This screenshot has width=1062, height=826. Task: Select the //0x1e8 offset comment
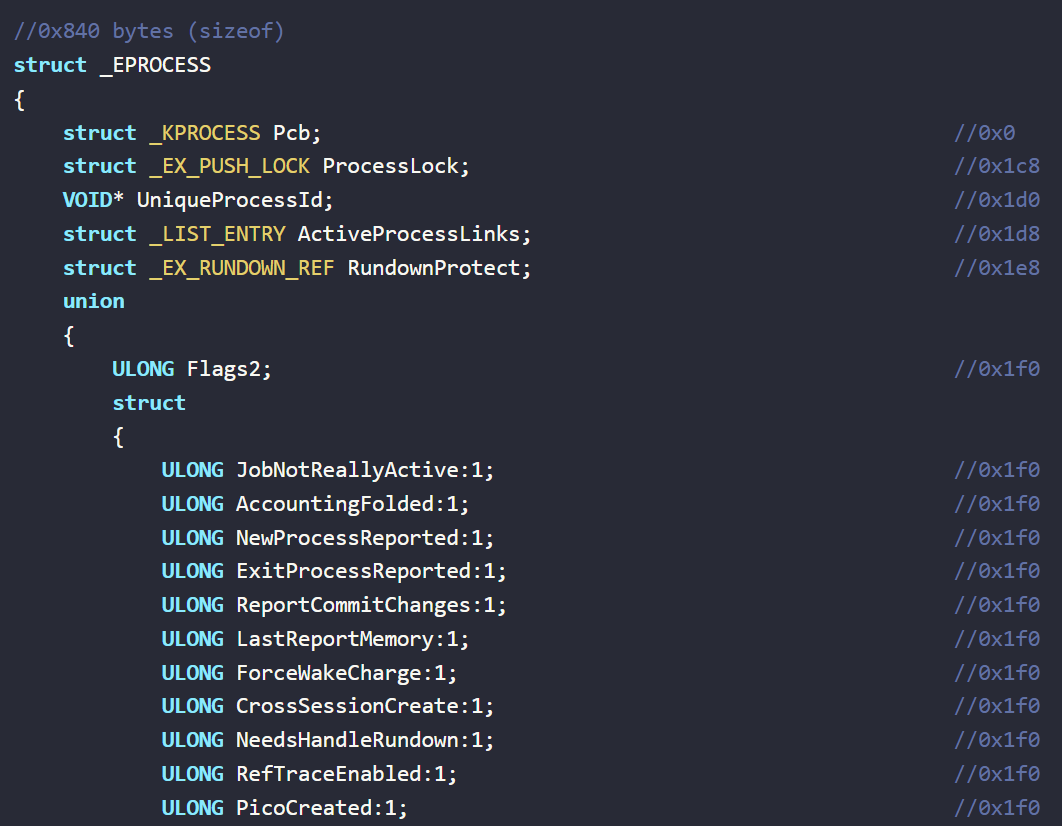point(997,268)
